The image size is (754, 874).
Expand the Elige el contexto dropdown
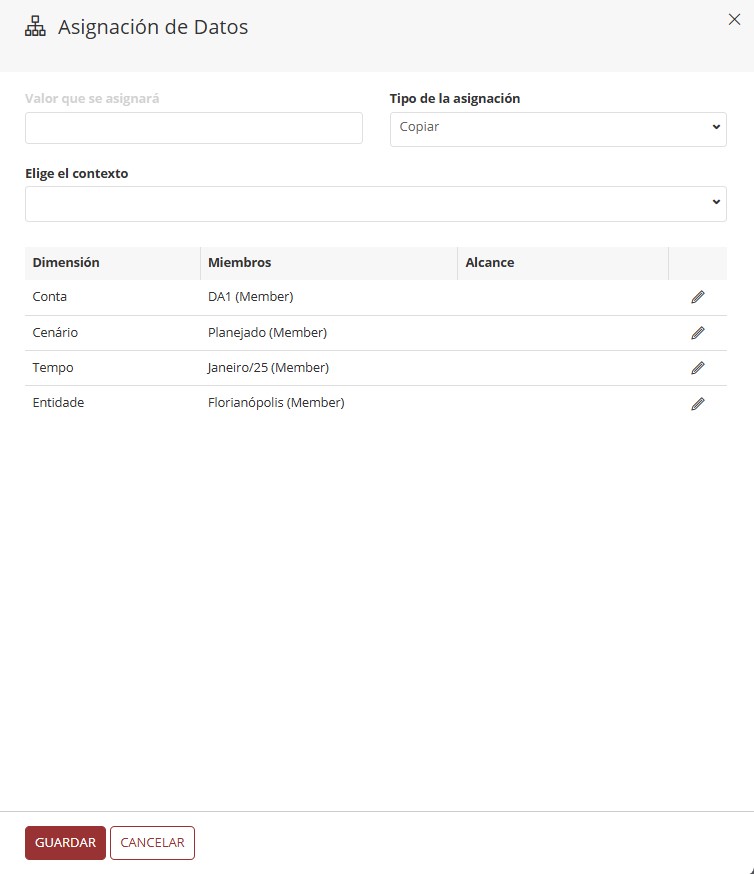tap(376, 204)
